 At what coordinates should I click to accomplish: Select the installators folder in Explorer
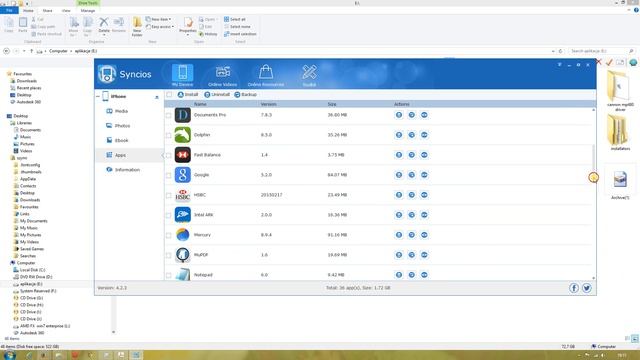pyautogui.click(x=620, y=133)
